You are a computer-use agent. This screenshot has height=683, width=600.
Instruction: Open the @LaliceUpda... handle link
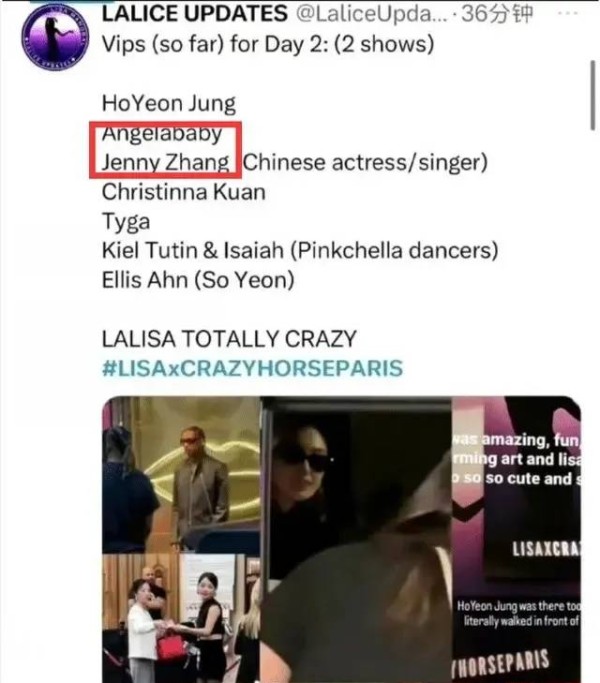click(371, 14)
